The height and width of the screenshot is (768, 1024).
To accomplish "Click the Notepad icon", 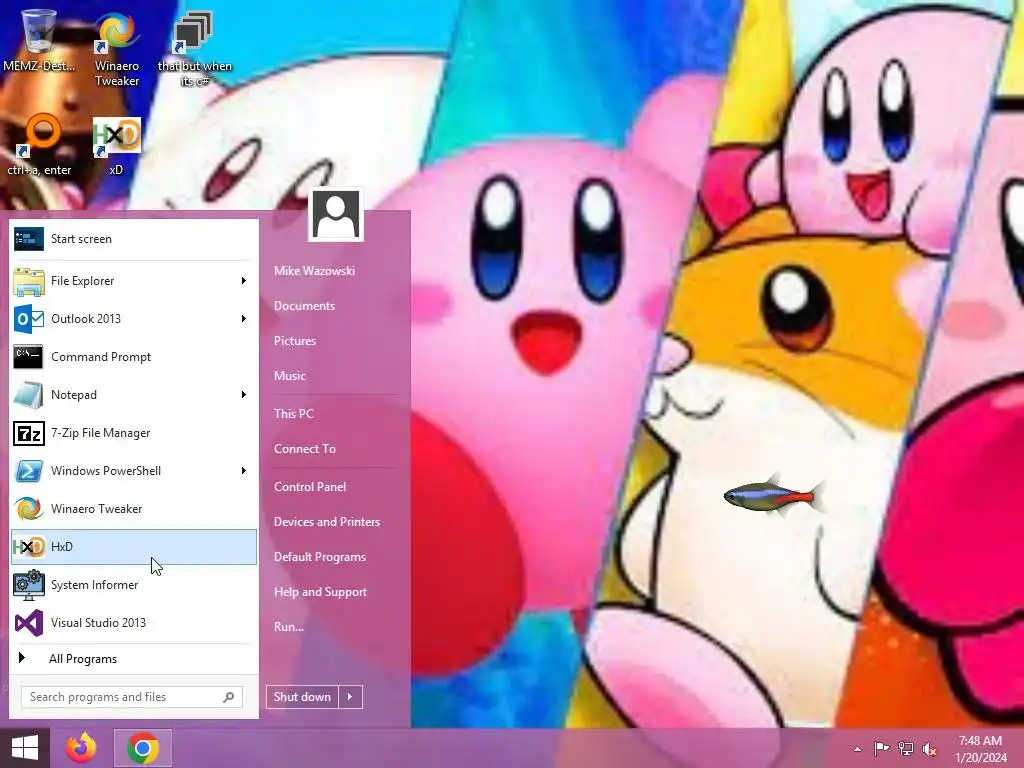I will pyautogui.click(x=29, y=394).
